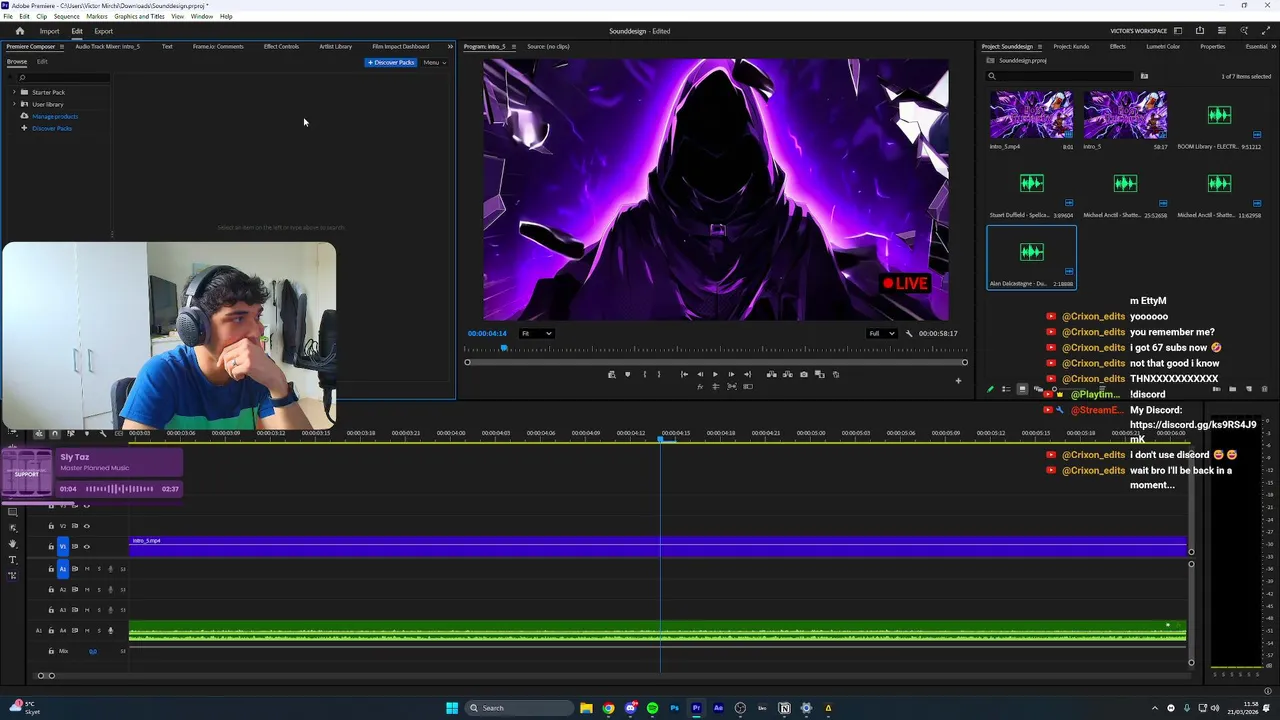1280x720 pixels.
Task: Open the Workspaces icon in header
Action: (x=1178, y=31)
